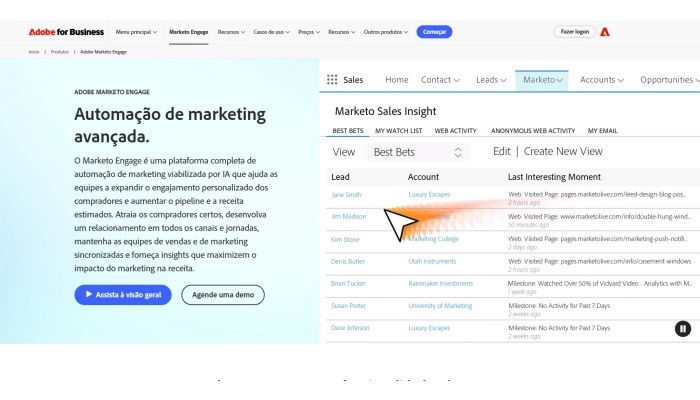Click the Adobe for Business logo
The width and height of the screenshot is (700, 400).
(x=66, y=32)
